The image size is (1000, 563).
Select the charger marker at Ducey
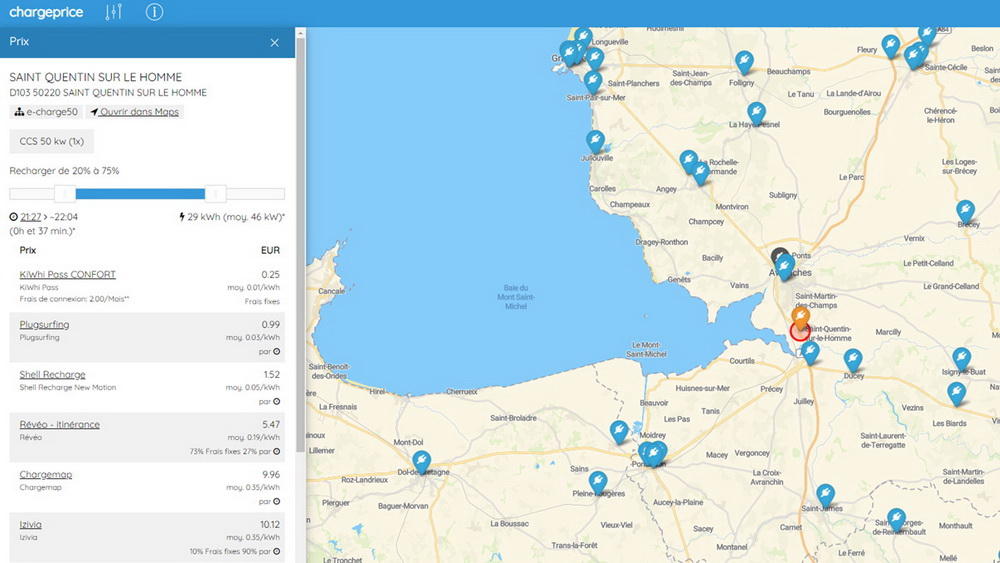click(853, 360)
